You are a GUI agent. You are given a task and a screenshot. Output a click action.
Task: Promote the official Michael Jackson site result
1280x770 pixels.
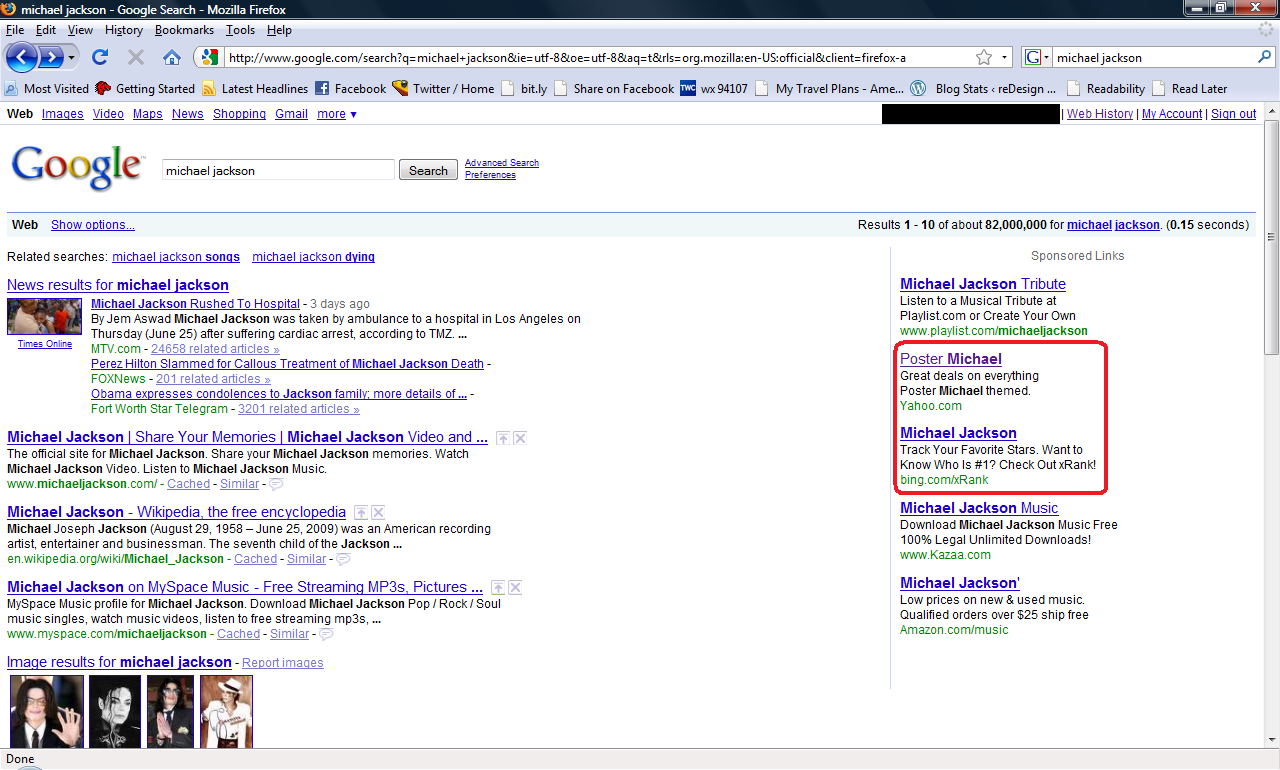pos(503,437)
